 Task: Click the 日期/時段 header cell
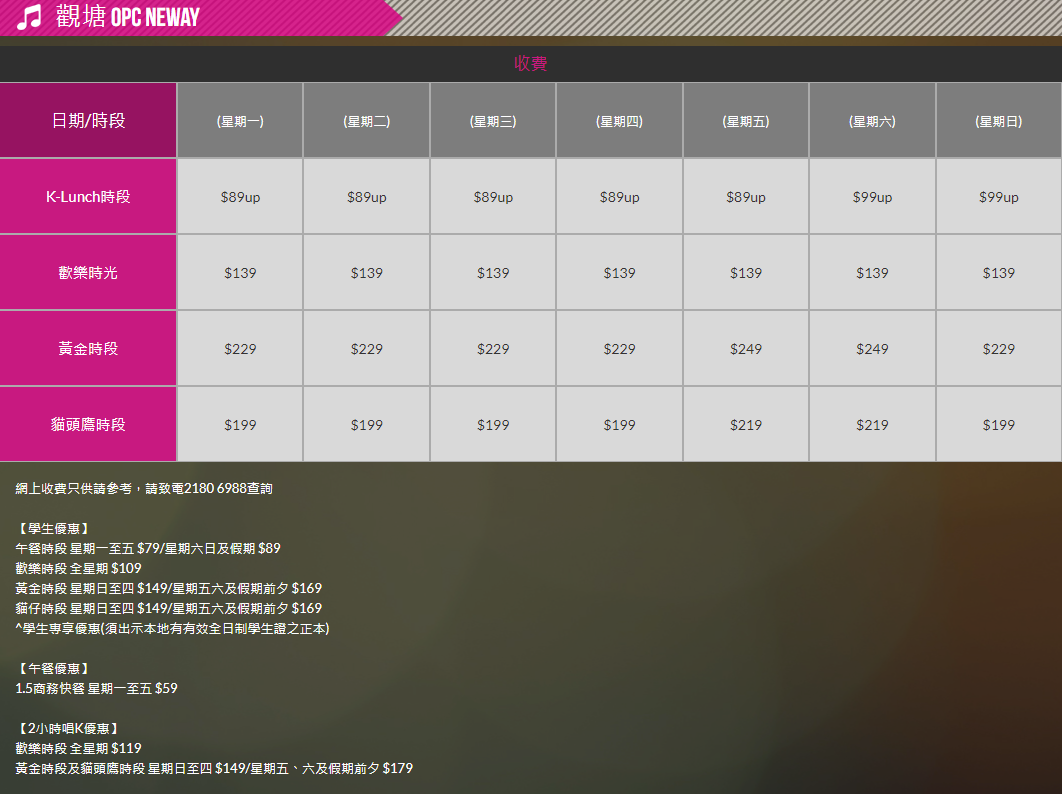pos(88,120)
